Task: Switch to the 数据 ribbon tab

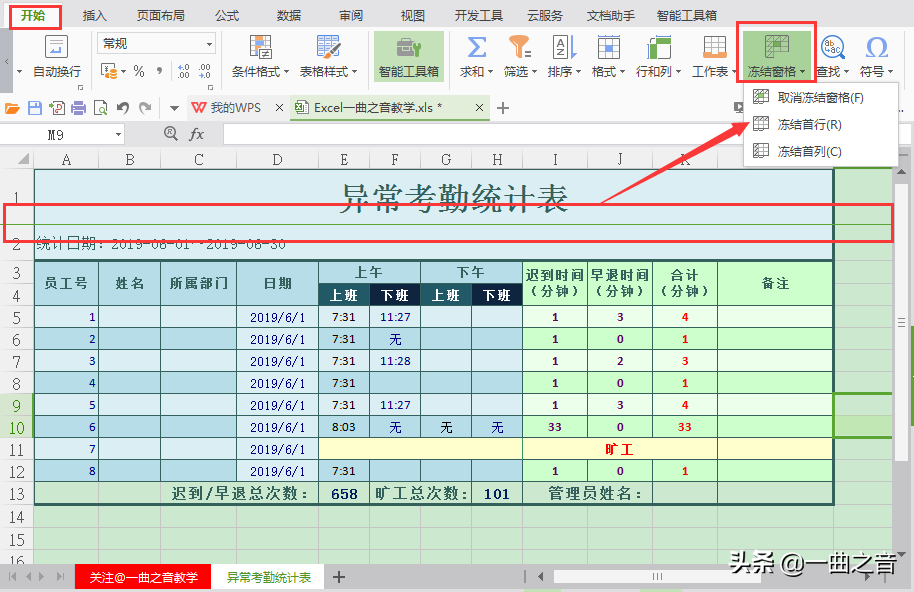Action: pos(288,15)
